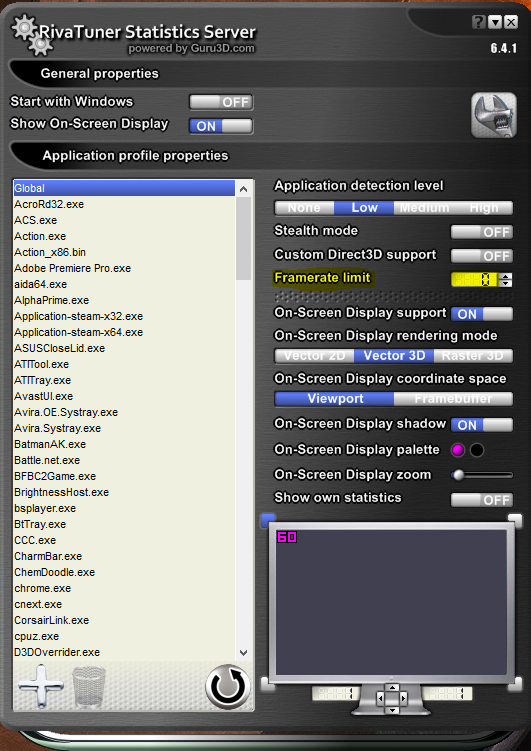Screen dimensions: 531x751
Task: Enable Show own statistics switch
Action: 482,500
